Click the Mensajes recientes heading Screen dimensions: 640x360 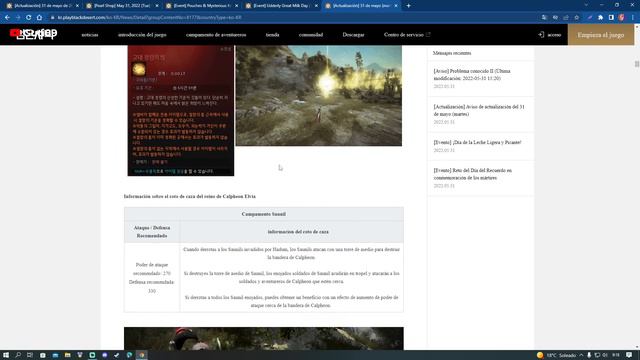(x=452, y=53)
